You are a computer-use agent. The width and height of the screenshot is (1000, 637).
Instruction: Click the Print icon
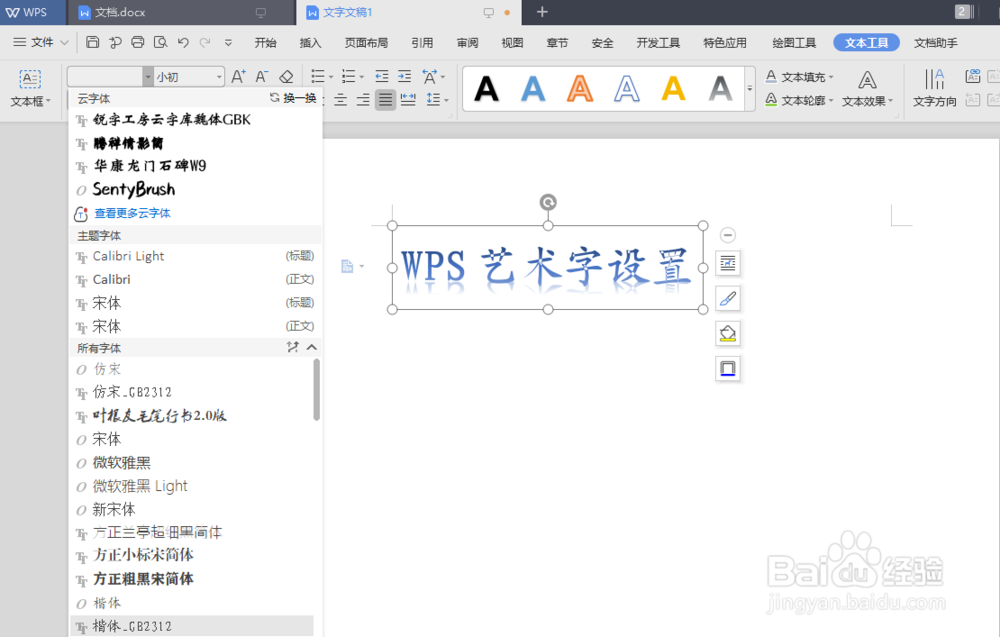[138, 42]
